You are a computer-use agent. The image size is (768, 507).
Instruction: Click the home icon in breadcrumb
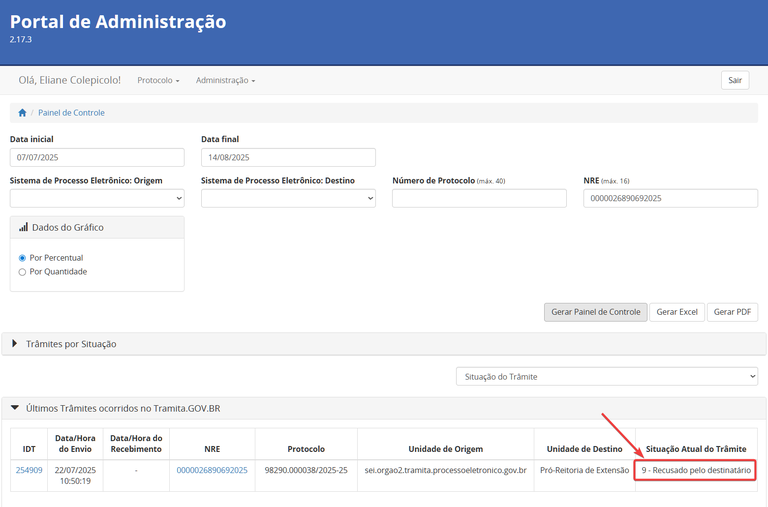pos(22,113)
